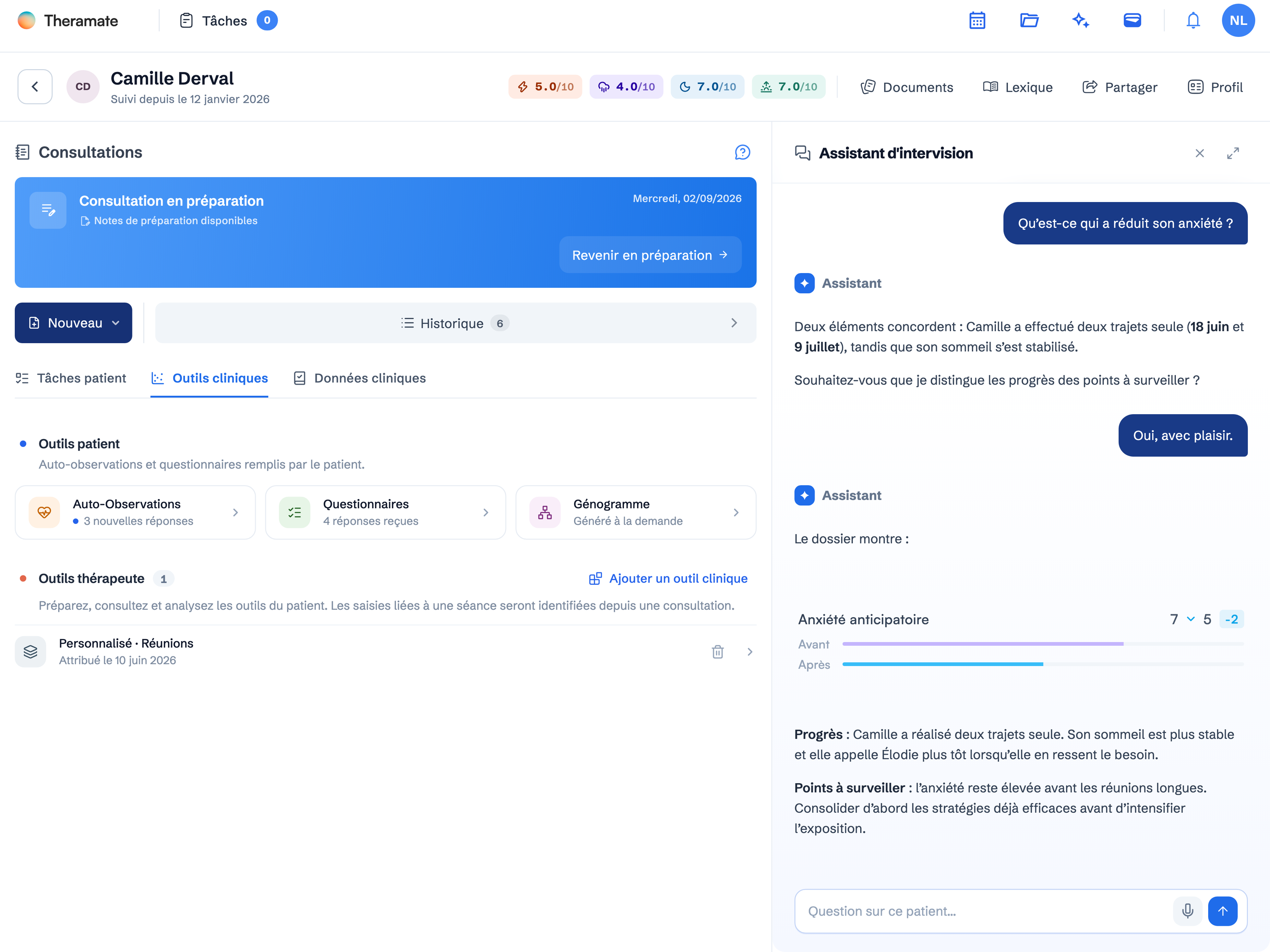The image size is (1270, 952).
Task: Open the Génogramme card
Action: click(x=635, y=512)
